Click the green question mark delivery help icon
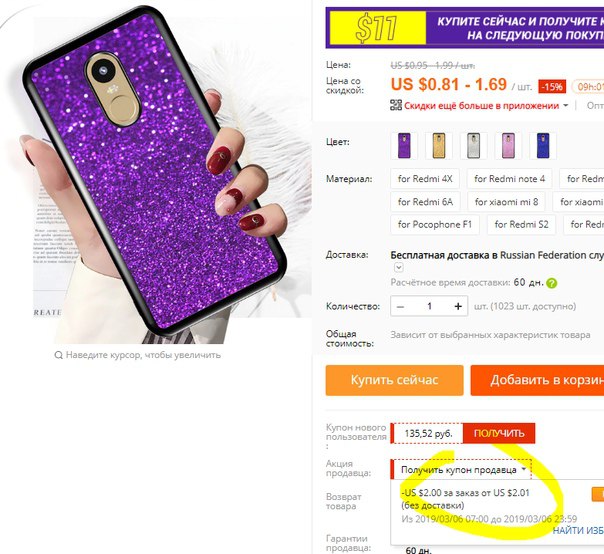 tap(552, 283)
